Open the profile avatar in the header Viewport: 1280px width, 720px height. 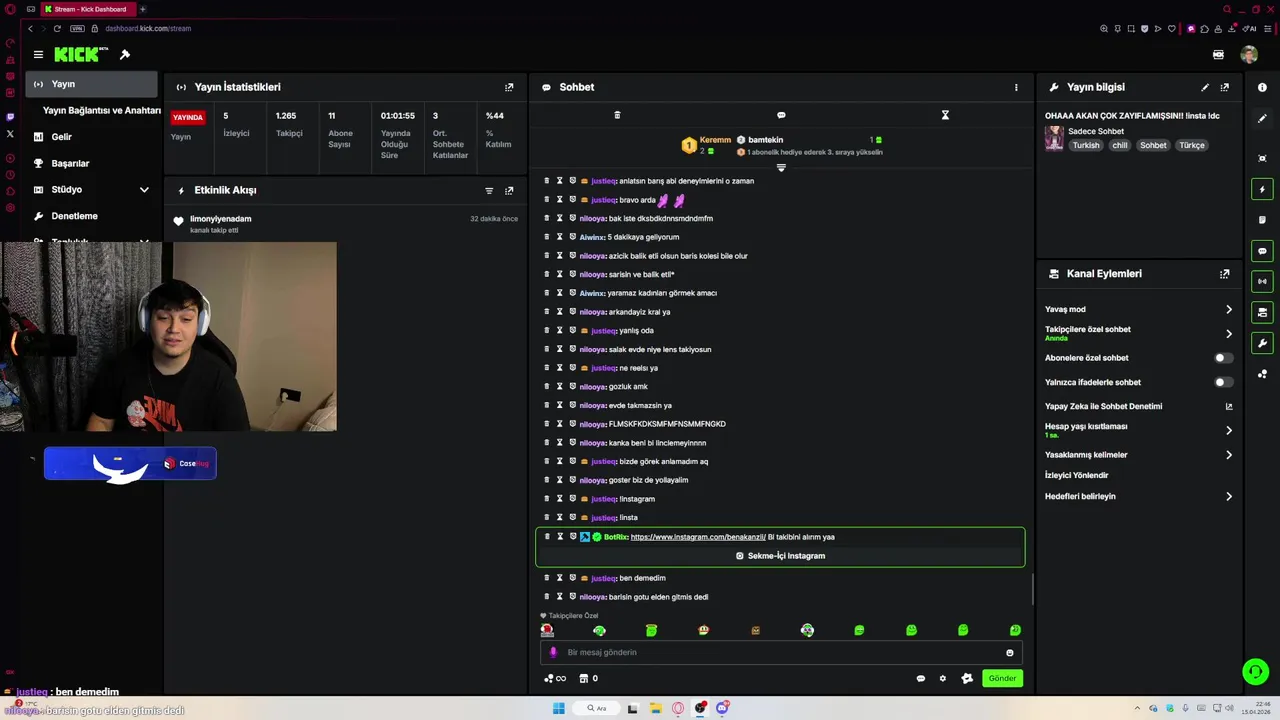(1249, 55)
